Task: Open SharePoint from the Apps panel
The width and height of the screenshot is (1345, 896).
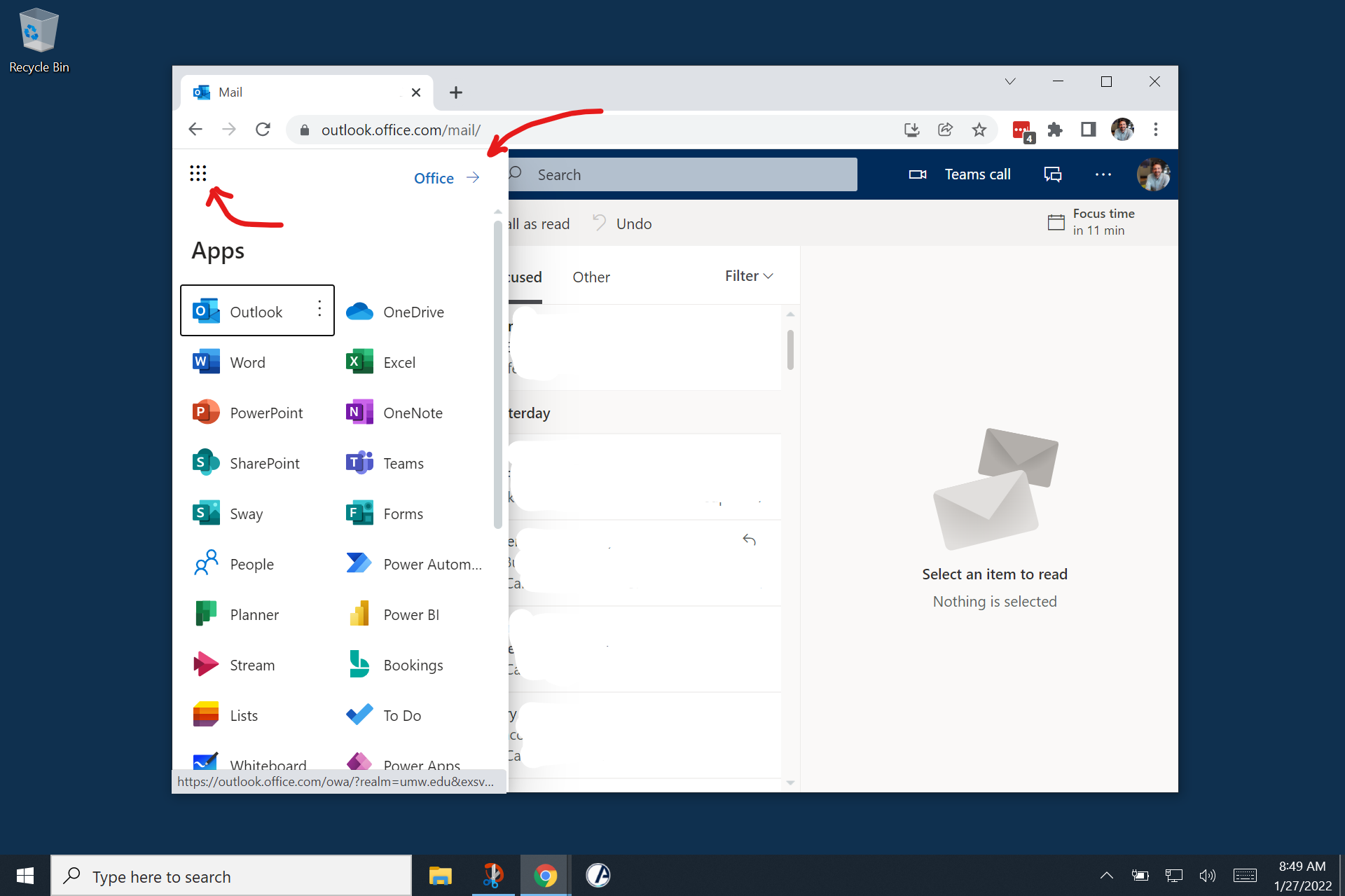Action: [x=246, y=463]
